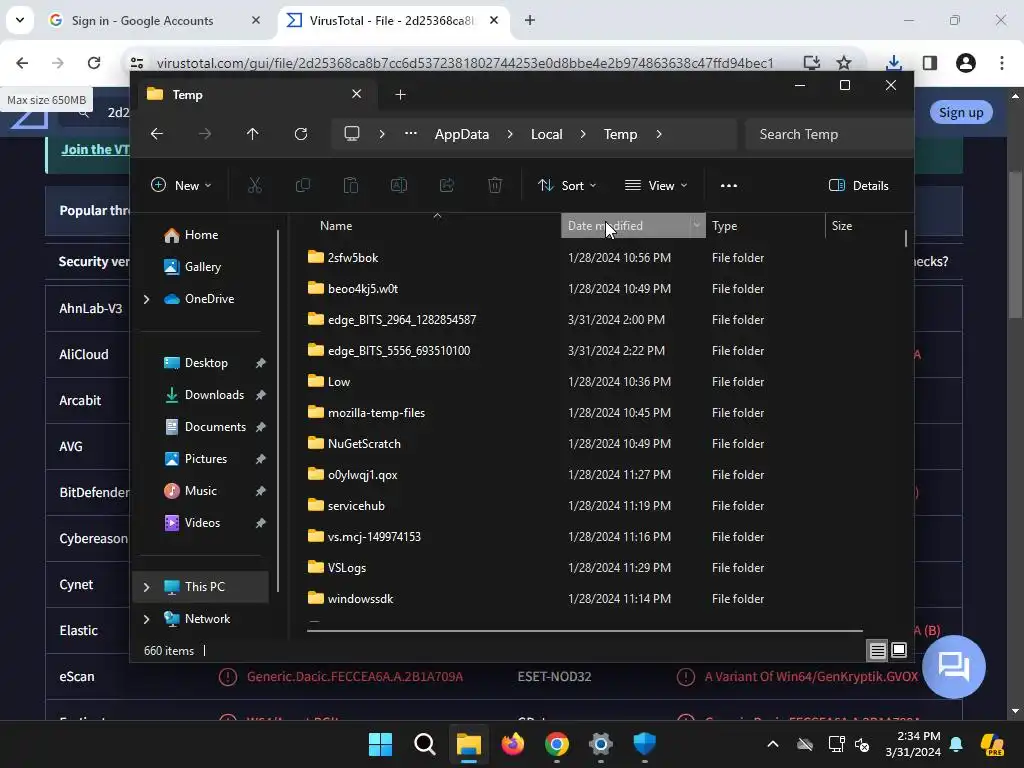This screenshot has height=768, width=1024.
Task: Click AppData in the breadcrumb
Action: coord(462,134)
